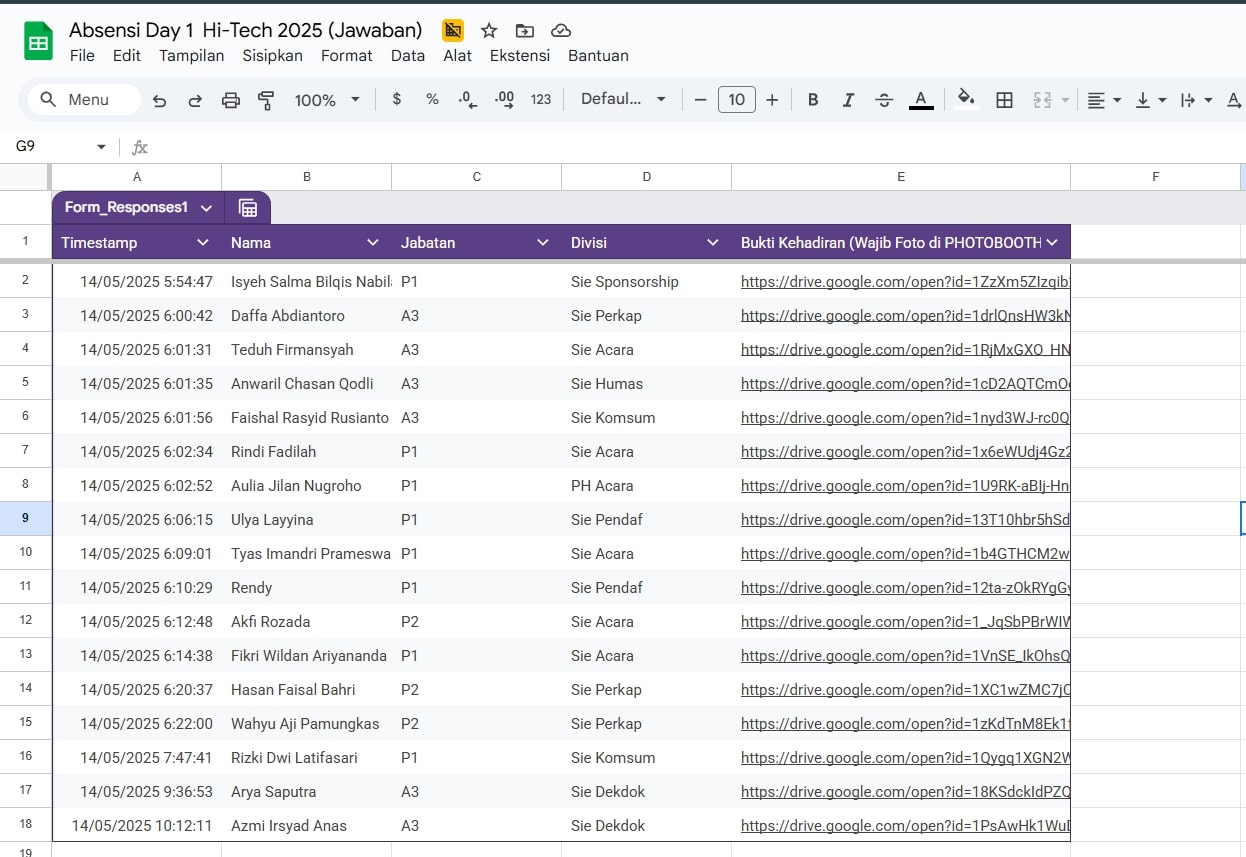
Task: Click the document title text
Action: click(x=246, y=30)
